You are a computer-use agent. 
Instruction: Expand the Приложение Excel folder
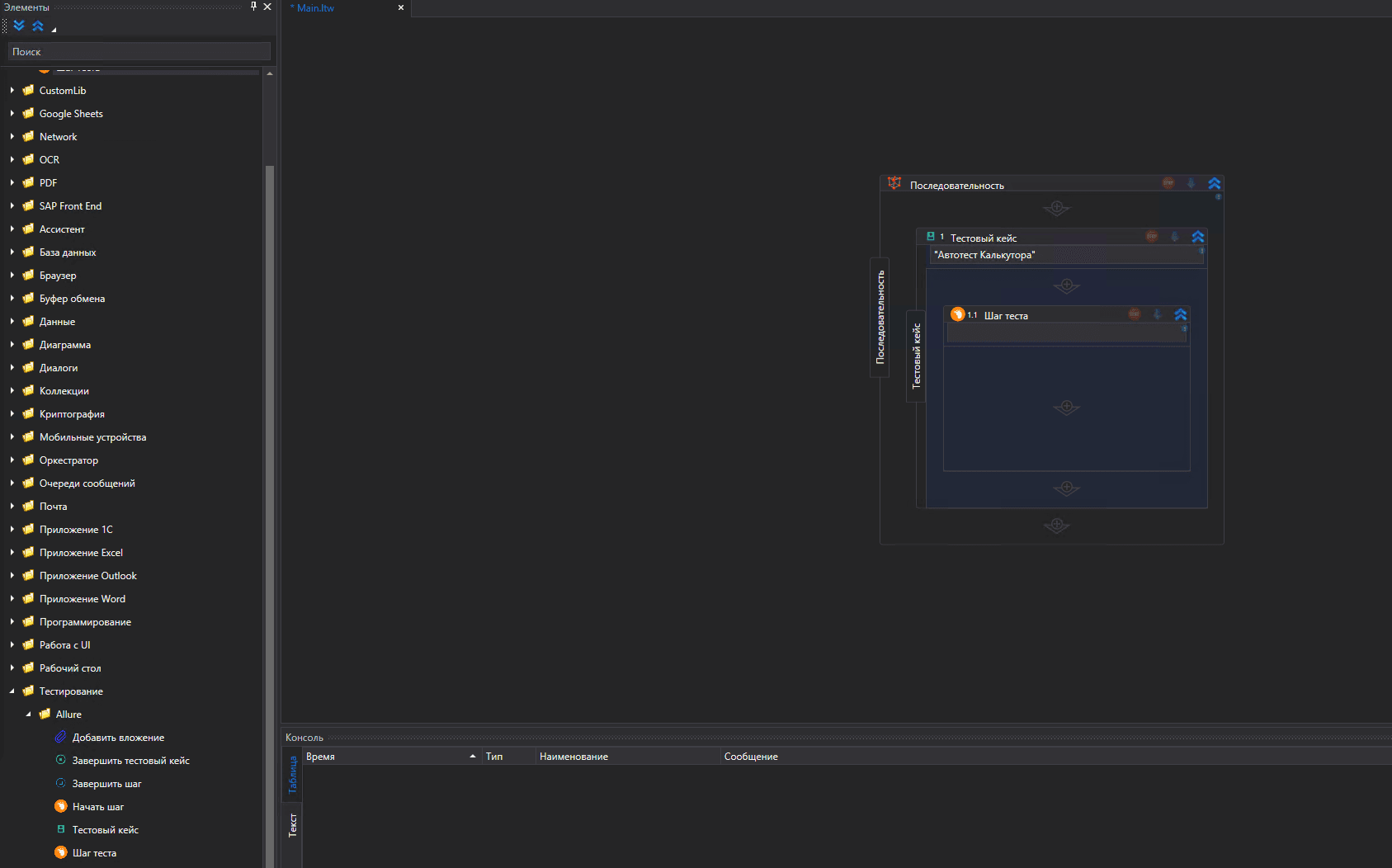[12, 553]
